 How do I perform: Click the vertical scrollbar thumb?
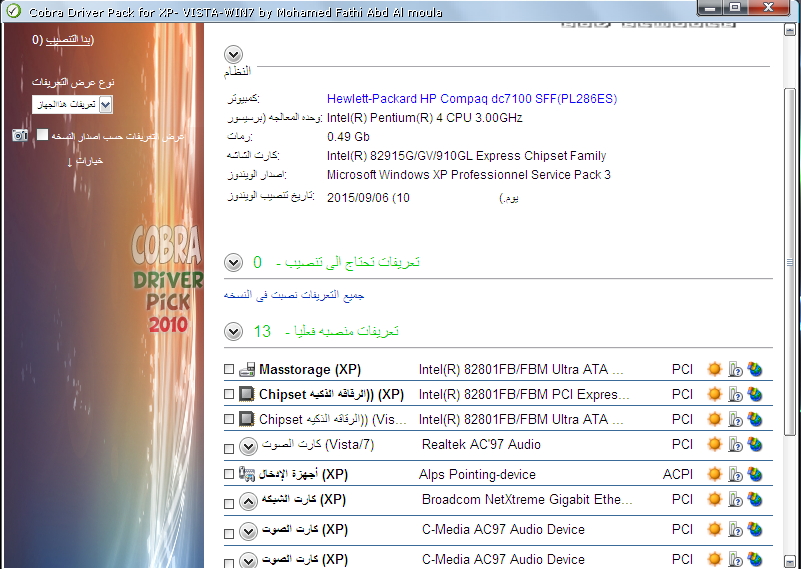coord(789,262)
